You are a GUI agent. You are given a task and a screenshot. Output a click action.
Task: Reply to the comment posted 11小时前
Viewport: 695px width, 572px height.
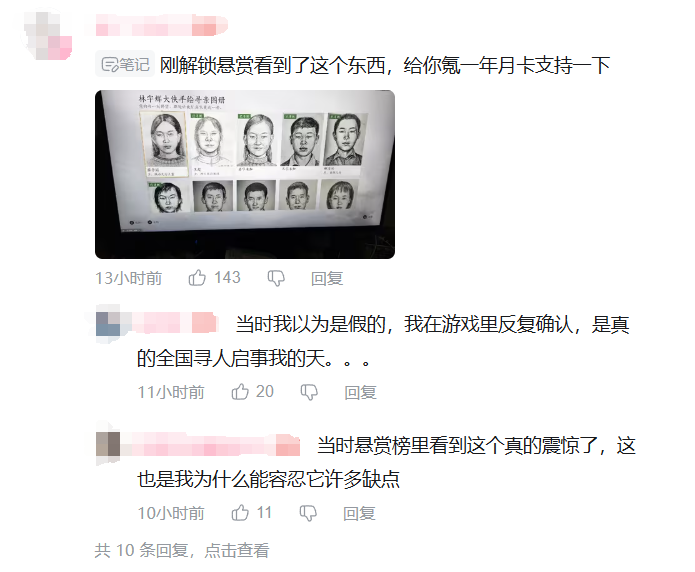[360, 392]
